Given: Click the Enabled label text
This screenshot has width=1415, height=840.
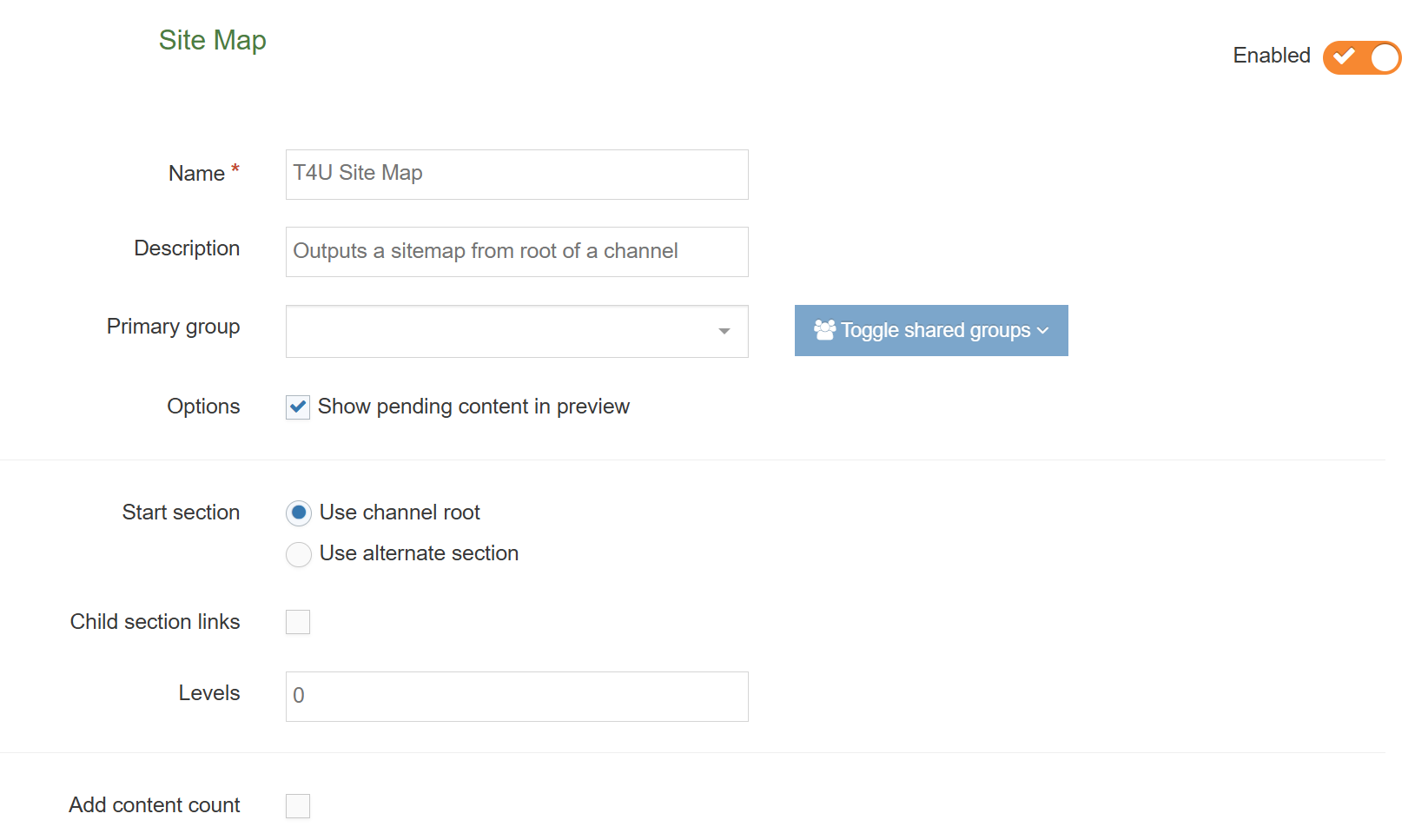Looking at the screenshot, I should click(x=1271, y=56).
